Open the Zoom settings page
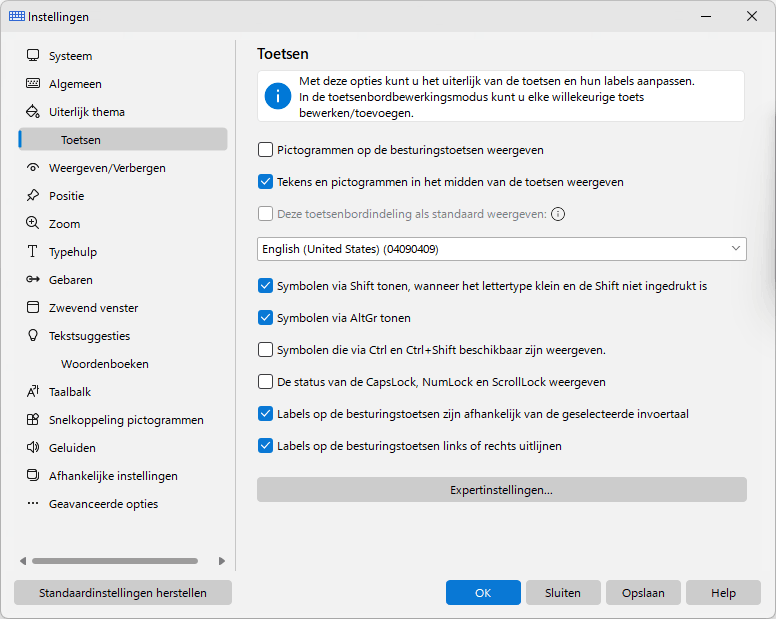 [123, 224]
